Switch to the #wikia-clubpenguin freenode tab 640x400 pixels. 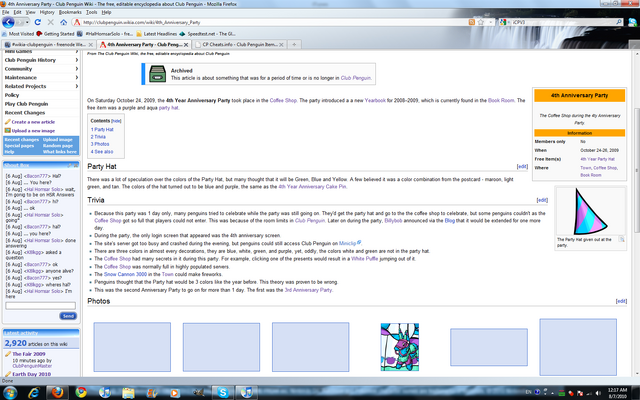[48, 44]
